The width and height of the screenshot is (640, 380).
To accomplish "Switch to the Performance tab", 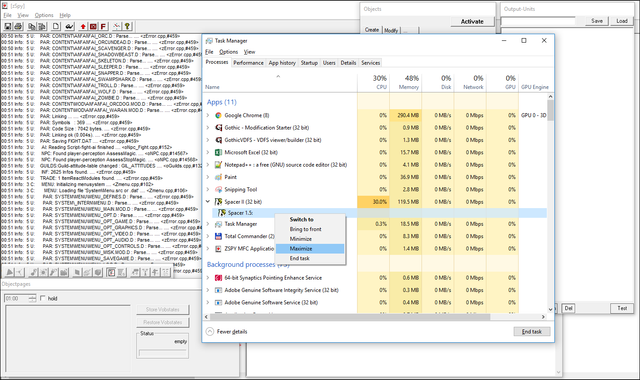I will tap(248, 63).
